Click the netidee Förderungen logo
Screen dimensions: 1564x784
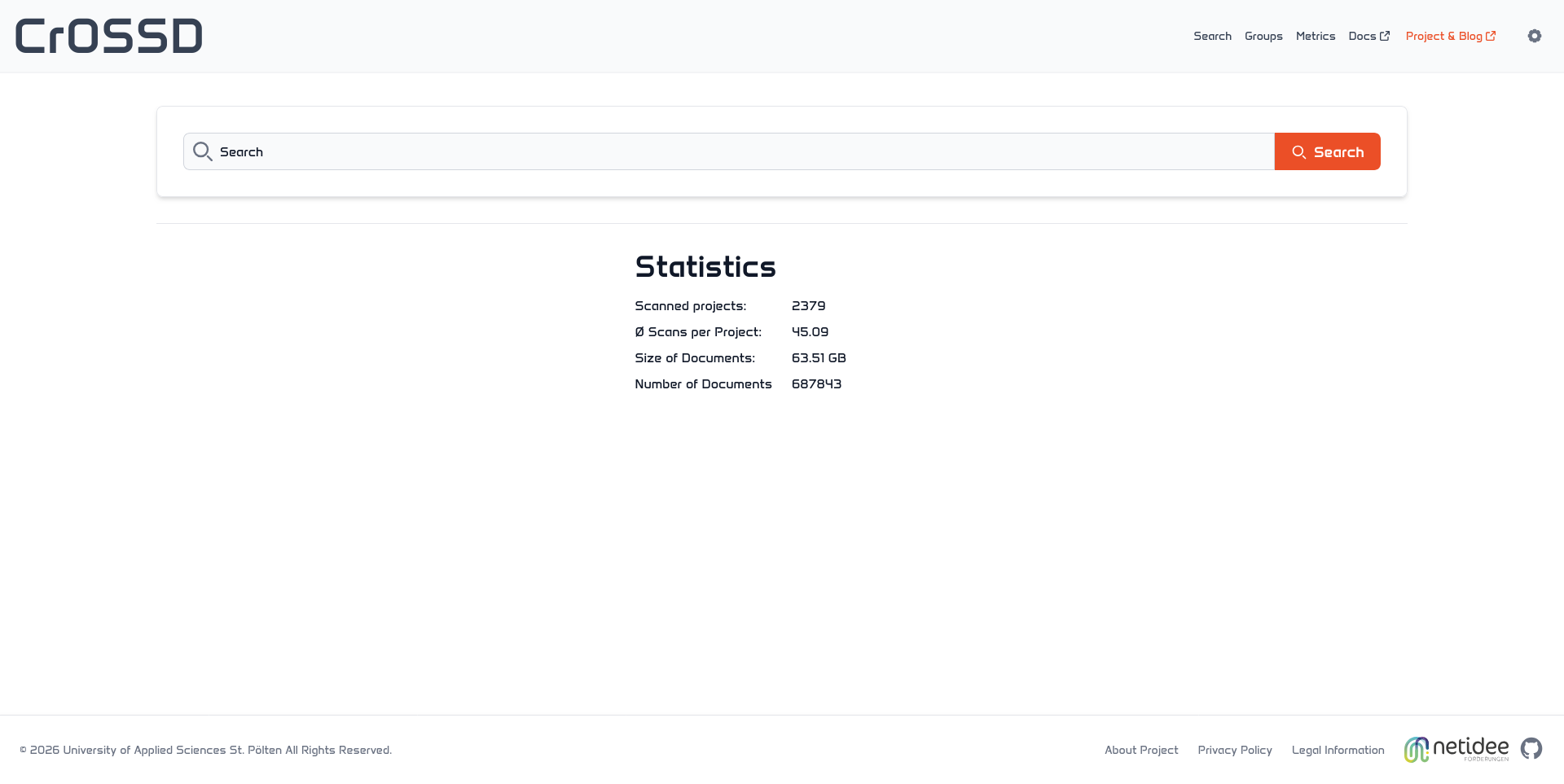1456,749
